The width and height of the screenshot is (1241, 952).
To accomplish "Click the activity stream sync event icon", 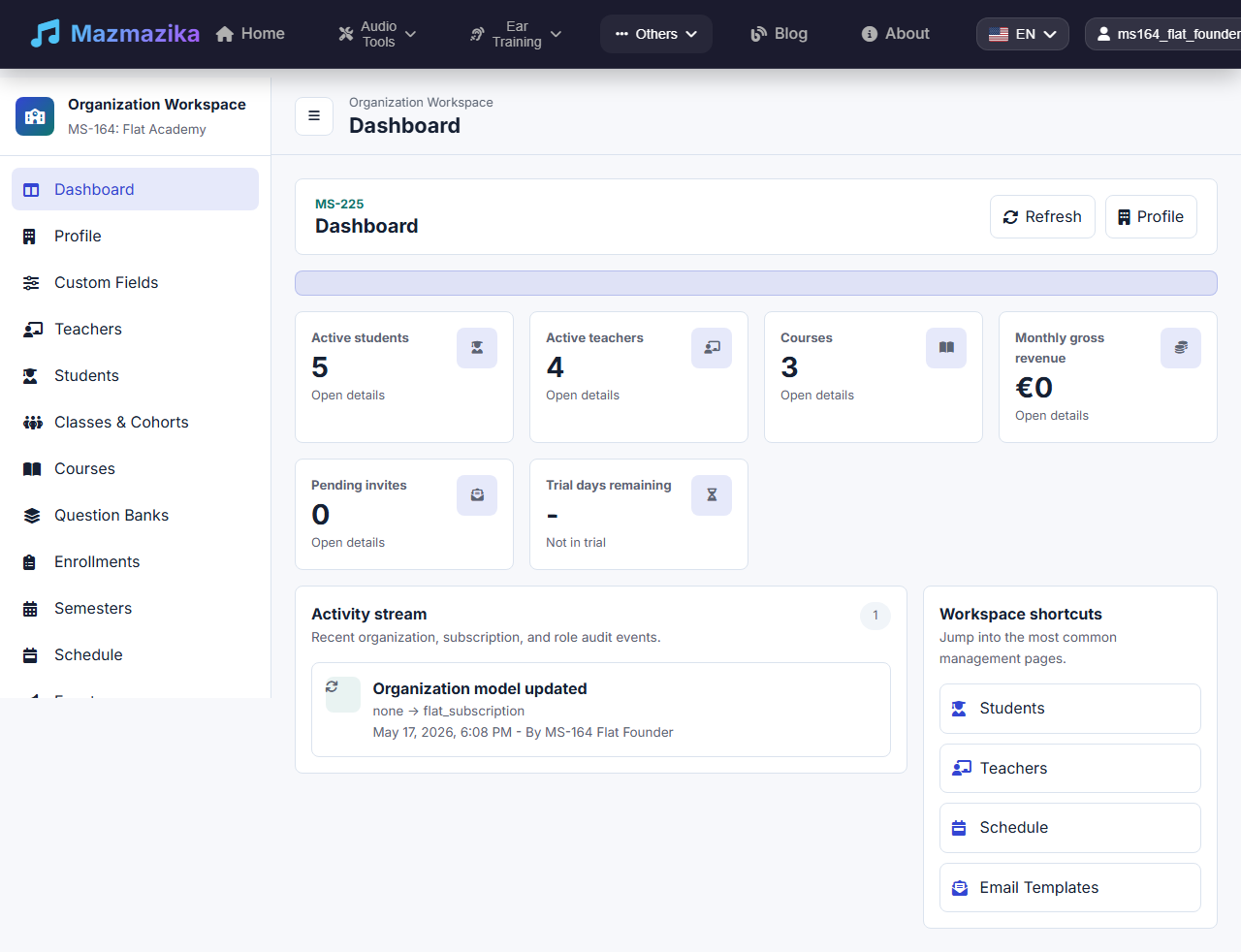I will point(332,686).
